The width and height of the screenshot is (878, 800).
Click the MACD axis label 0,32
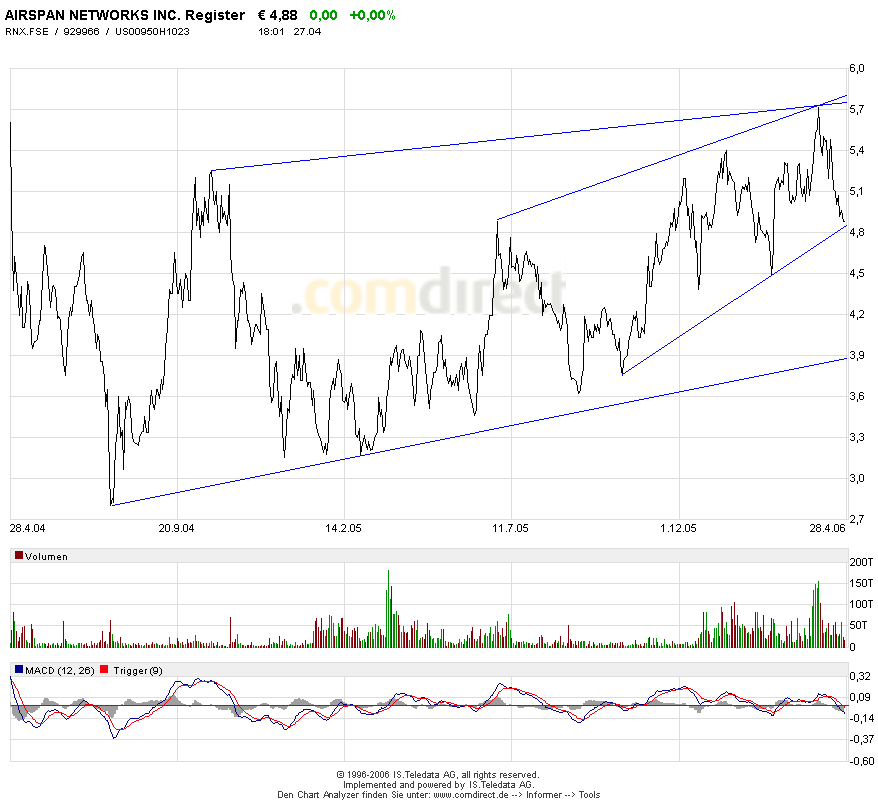click(861, 676)
